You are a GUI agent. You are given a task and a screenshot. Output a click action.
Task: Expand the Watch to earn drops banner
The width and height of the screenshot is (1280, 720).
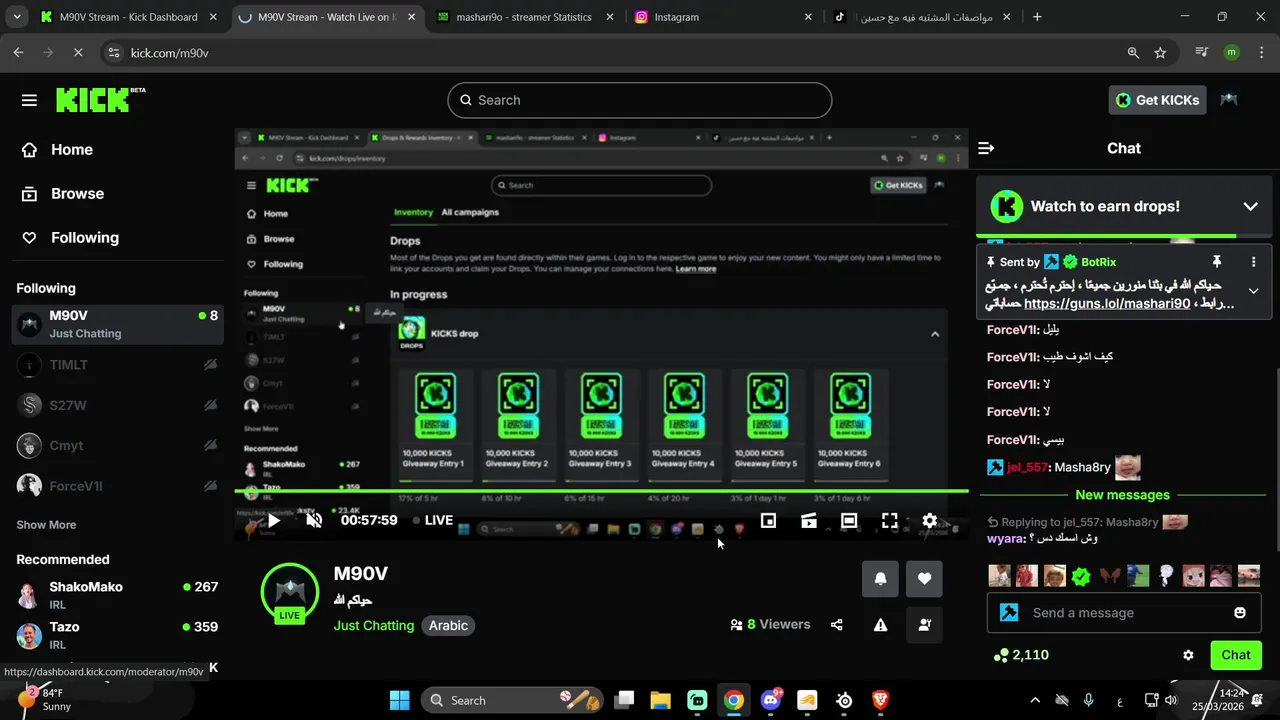pyautogui.click(x=1250, y=206)
